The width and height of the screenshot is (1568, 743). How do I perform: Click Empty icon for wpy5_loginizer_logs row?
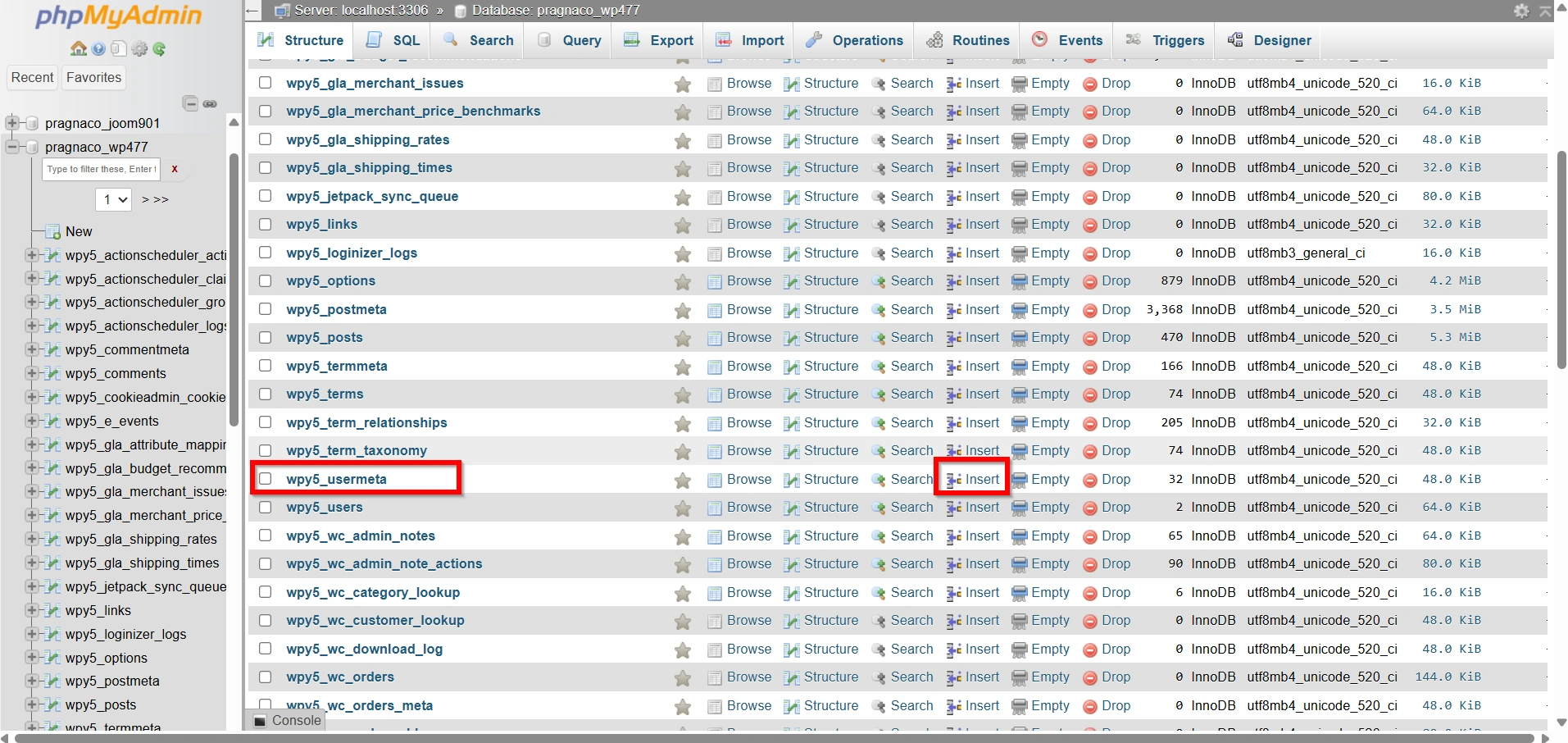tap(1020, 253)
